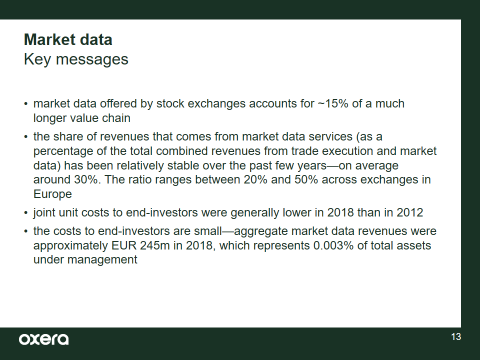Click the 'Market data' slide title

tap(68, 40)
